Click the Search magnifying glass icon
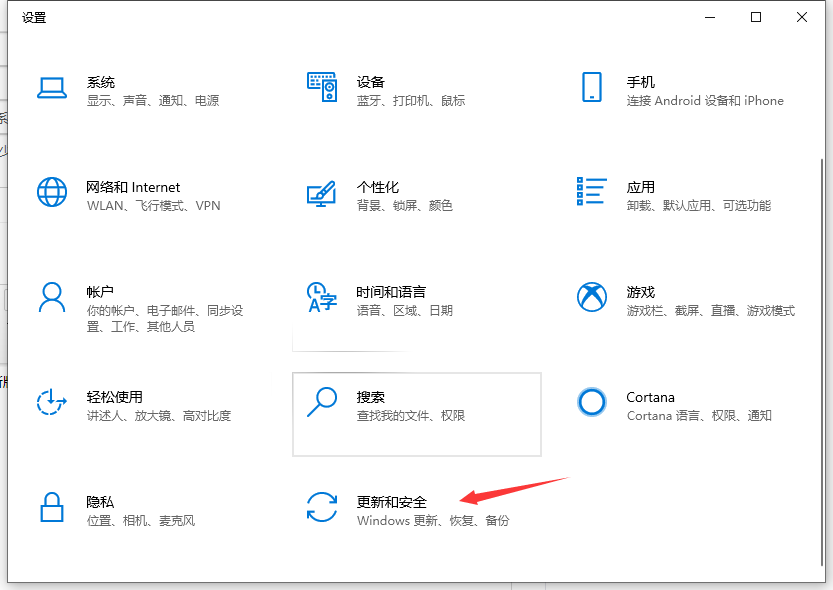The height and width of the screenshot is (590, 833). pos(322,402)
